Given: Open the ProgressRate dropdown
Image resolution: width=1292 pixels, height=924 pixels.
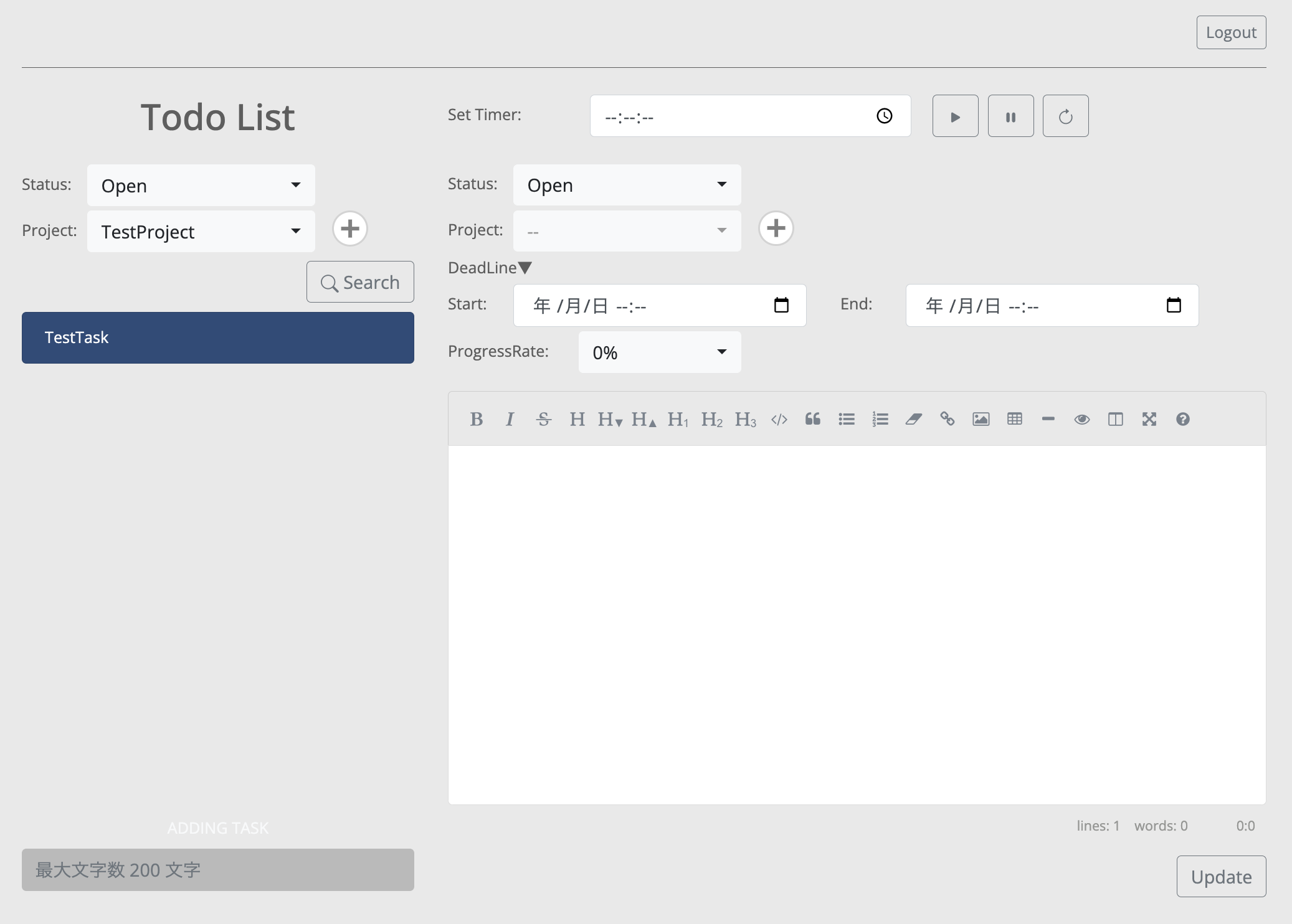Looking at the screenshot, I should tap(659, 352).
